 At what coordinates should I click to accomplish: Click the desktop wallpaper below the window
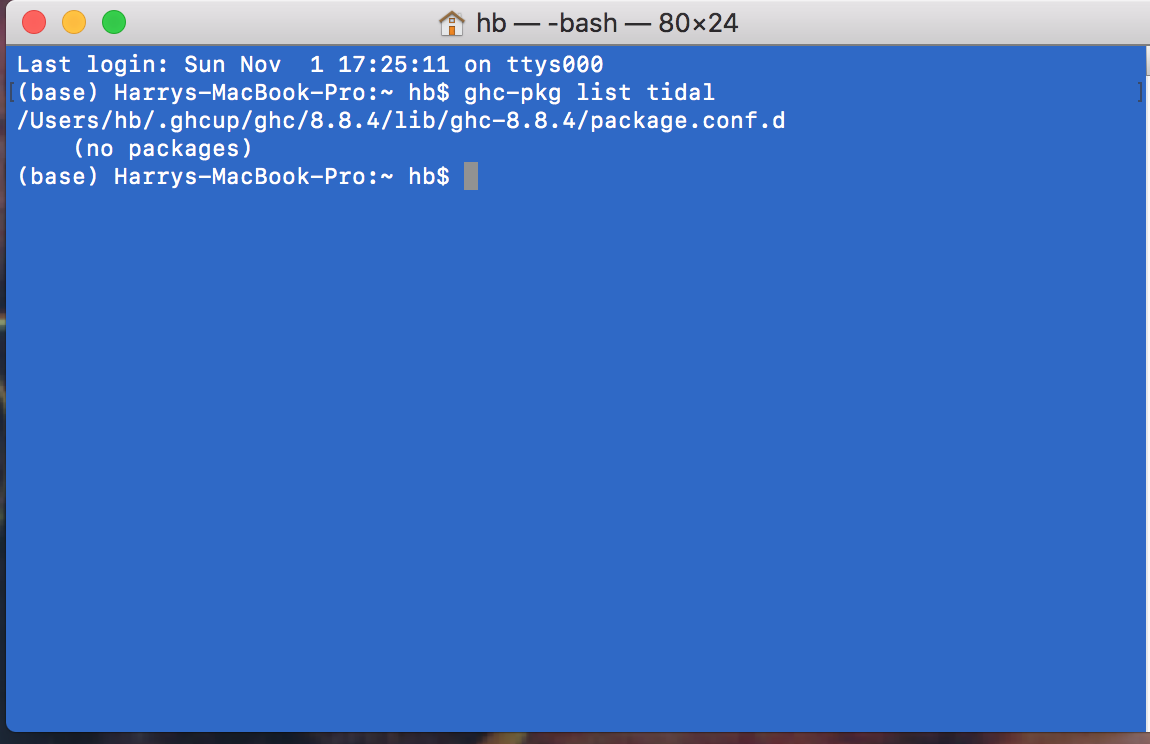point(575,738)
